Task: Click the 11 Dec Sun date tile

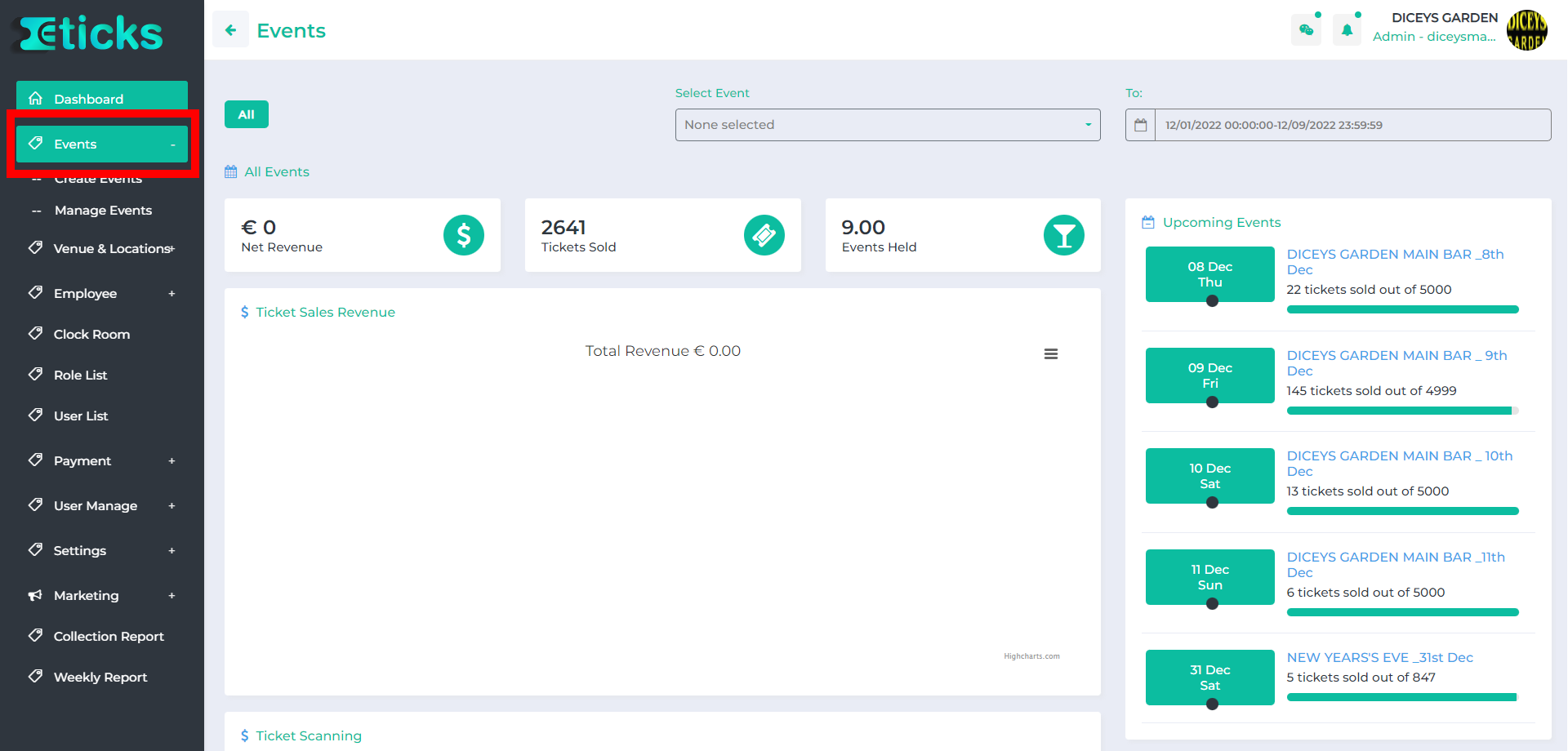Action: click(x=1209, y=577)
